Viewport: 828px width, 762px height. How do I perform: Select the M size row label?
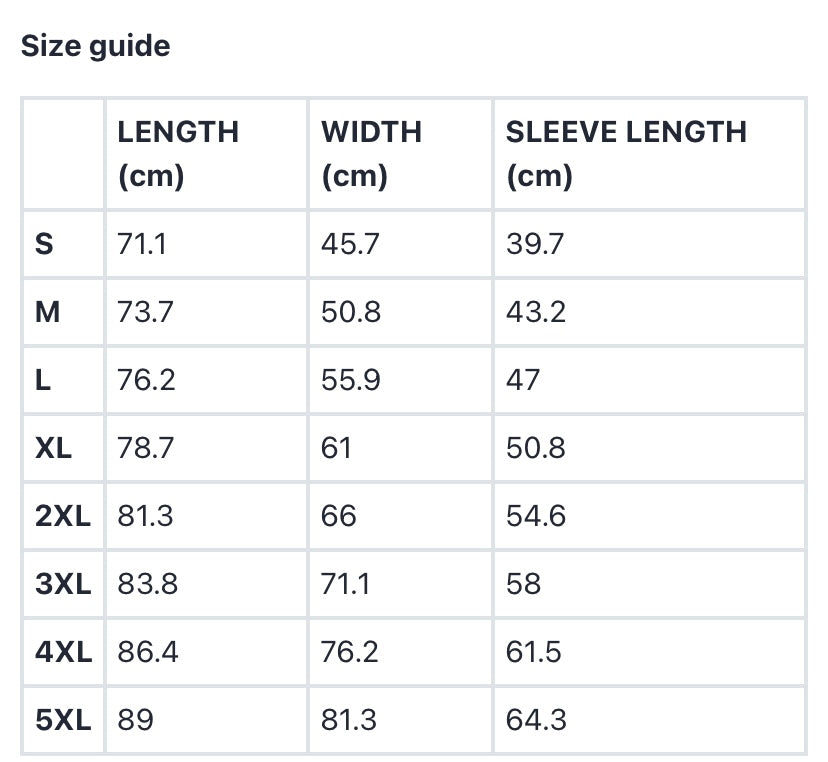tap(48, 312)
